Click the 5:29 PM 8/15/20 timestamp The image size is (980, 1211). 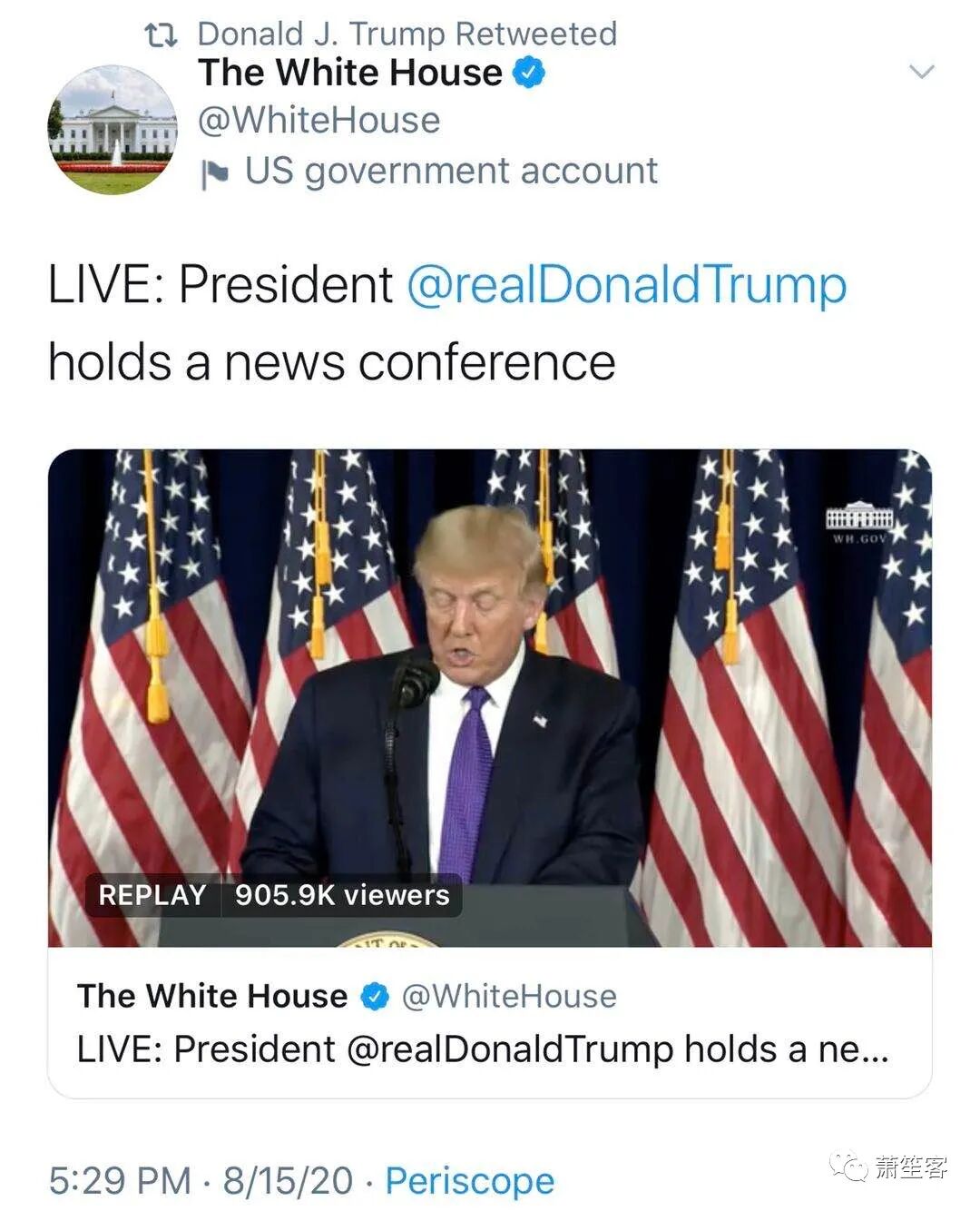(201, 1181)
